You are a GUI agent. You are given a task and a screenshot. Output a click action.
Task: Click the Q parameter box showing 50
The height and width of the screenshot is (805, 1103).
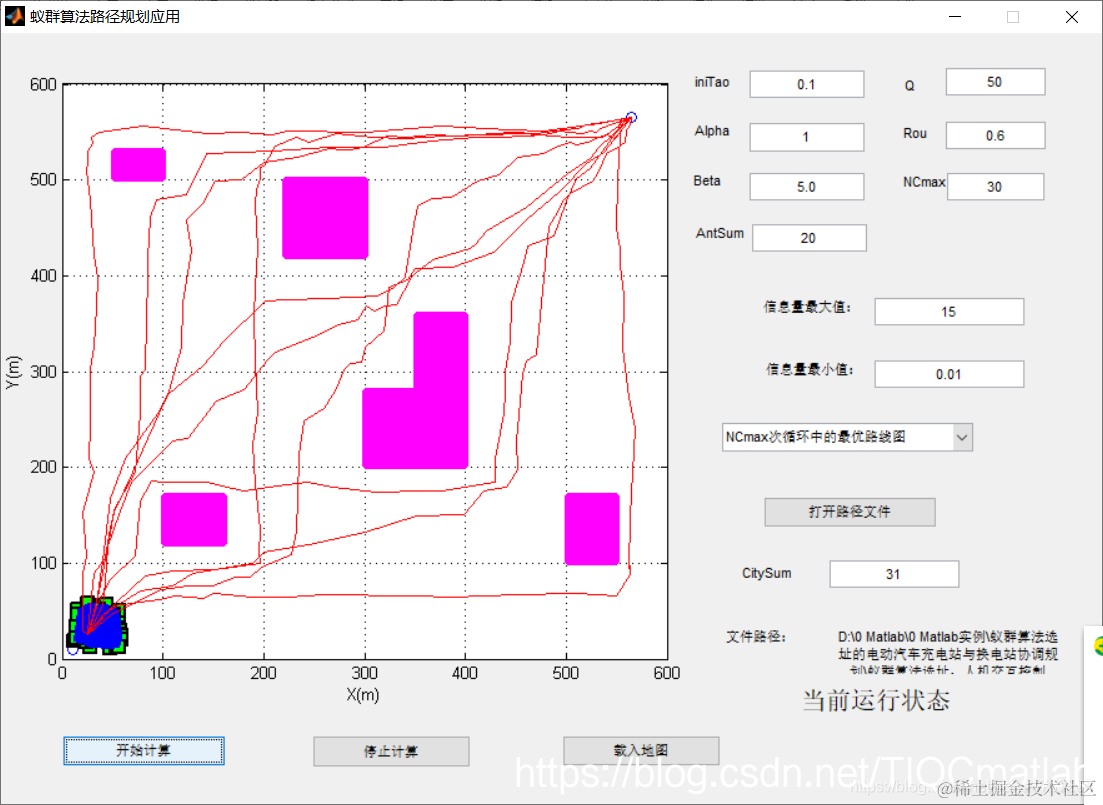994,81
